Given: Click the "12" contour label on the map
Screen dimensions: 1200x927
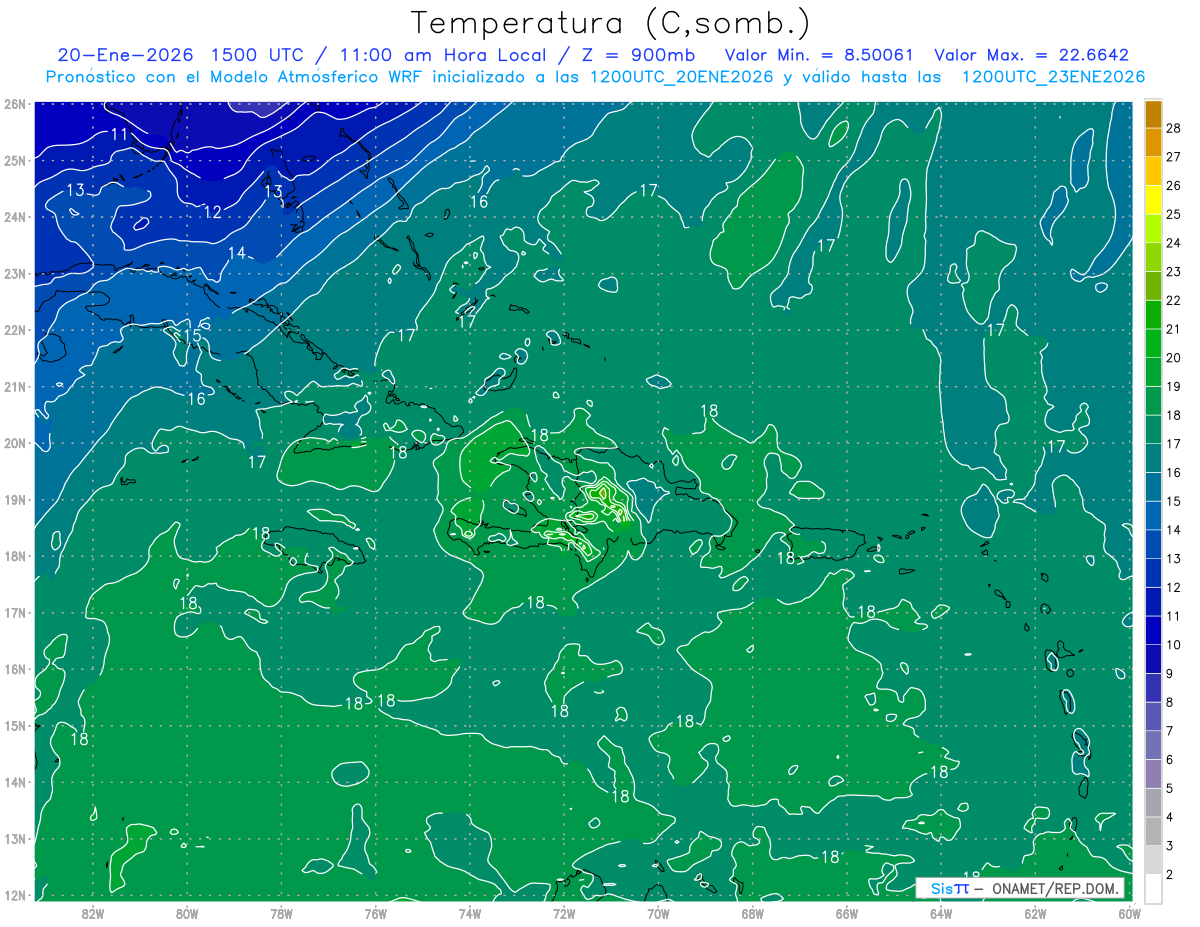Looking at the screenshot, I should click(x=212, y=212).
